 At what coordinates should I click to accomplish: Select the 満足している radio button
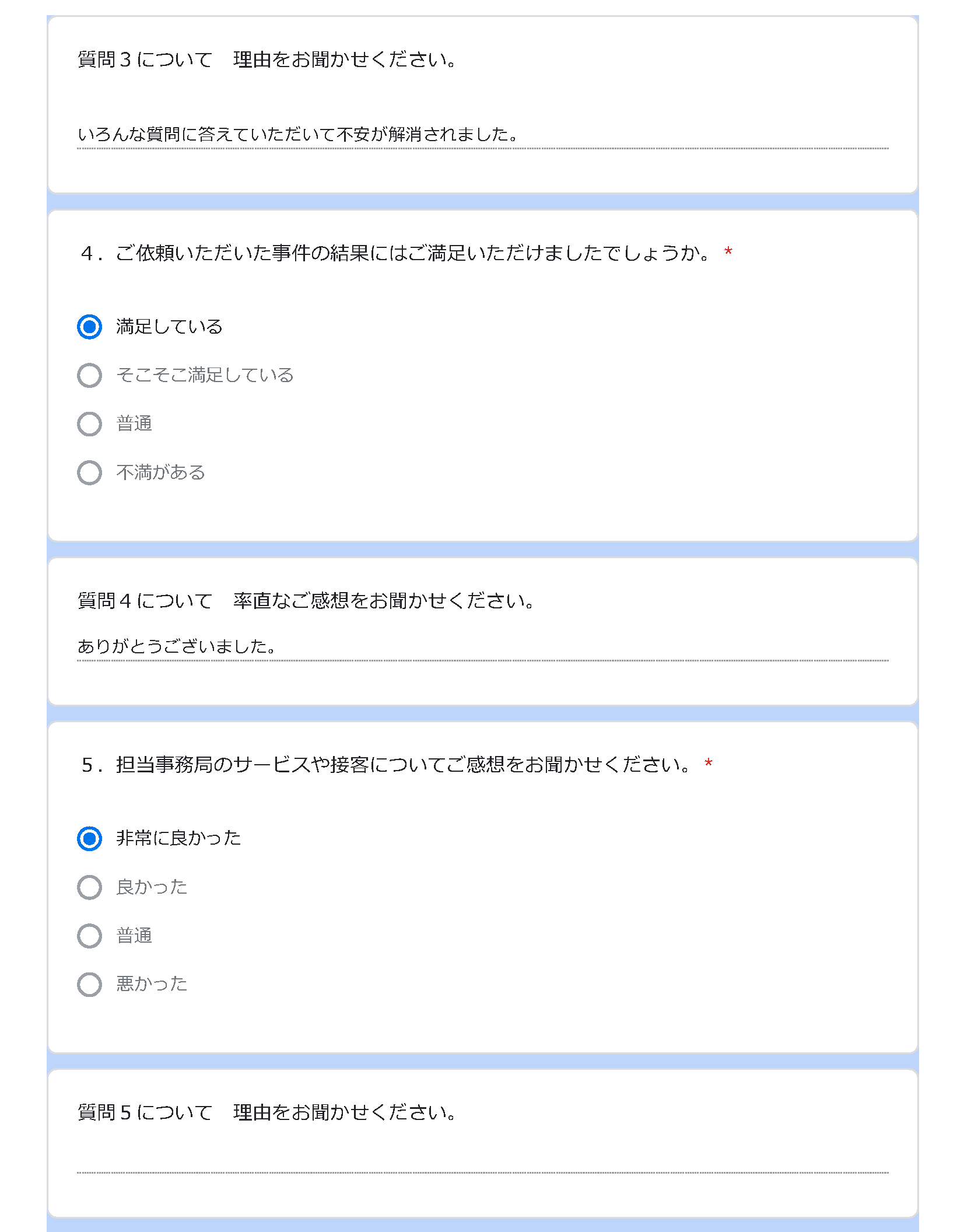pyautogui.click(x=89, y=327)
